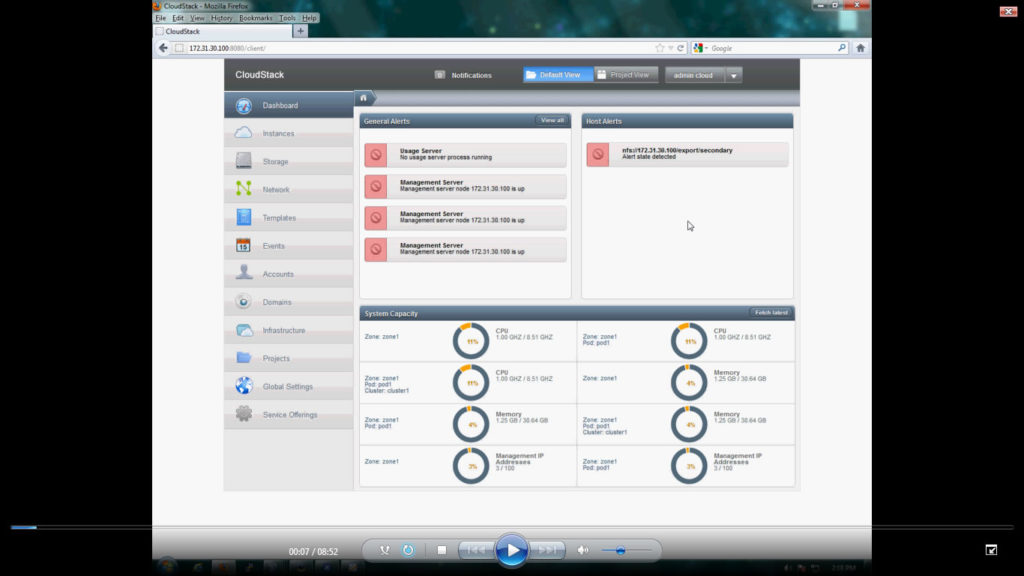Click the 'Zone: zone1 Pod: pod1 Cluster: cluster1' CPU row text
Image resolution: width=1024 pixels, height=576 pixels.
click(387, 385)
